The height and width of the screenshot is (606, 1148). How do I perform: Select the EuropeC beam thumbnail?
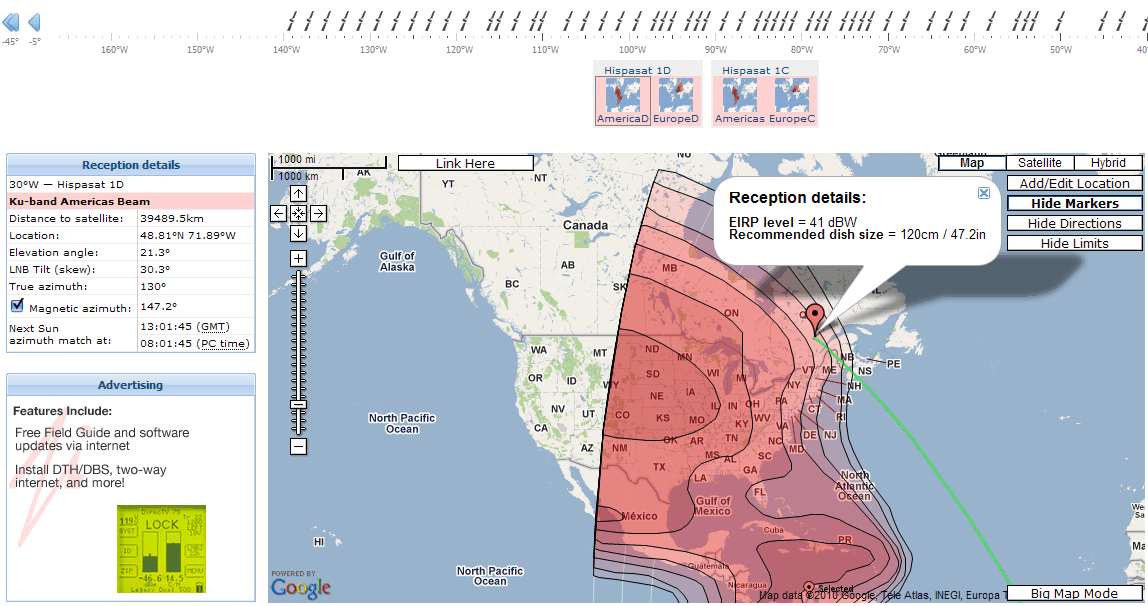[x=792, y=100]
